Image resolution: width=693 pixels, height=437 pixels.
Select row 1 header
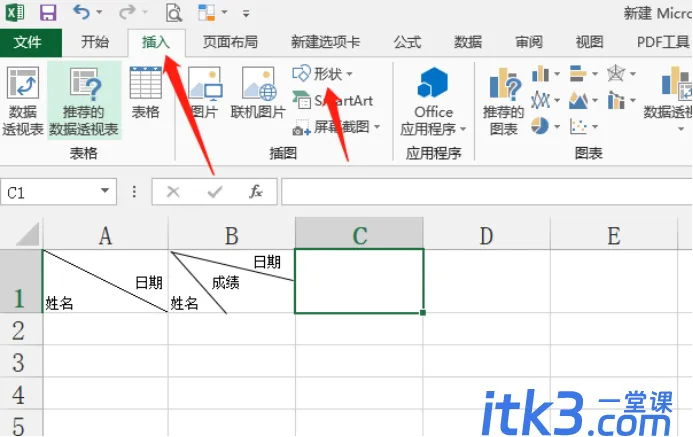point(21,281)
